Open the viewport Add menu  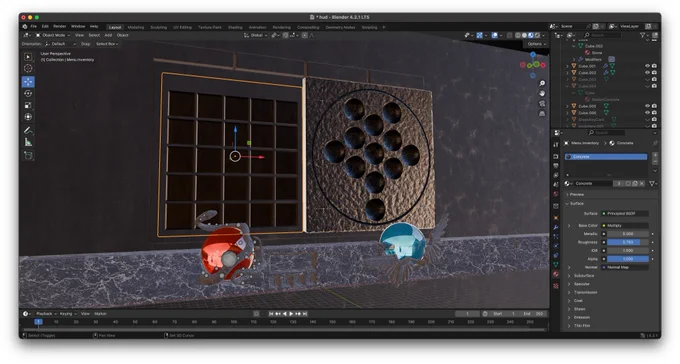click(x=108, y=35)
